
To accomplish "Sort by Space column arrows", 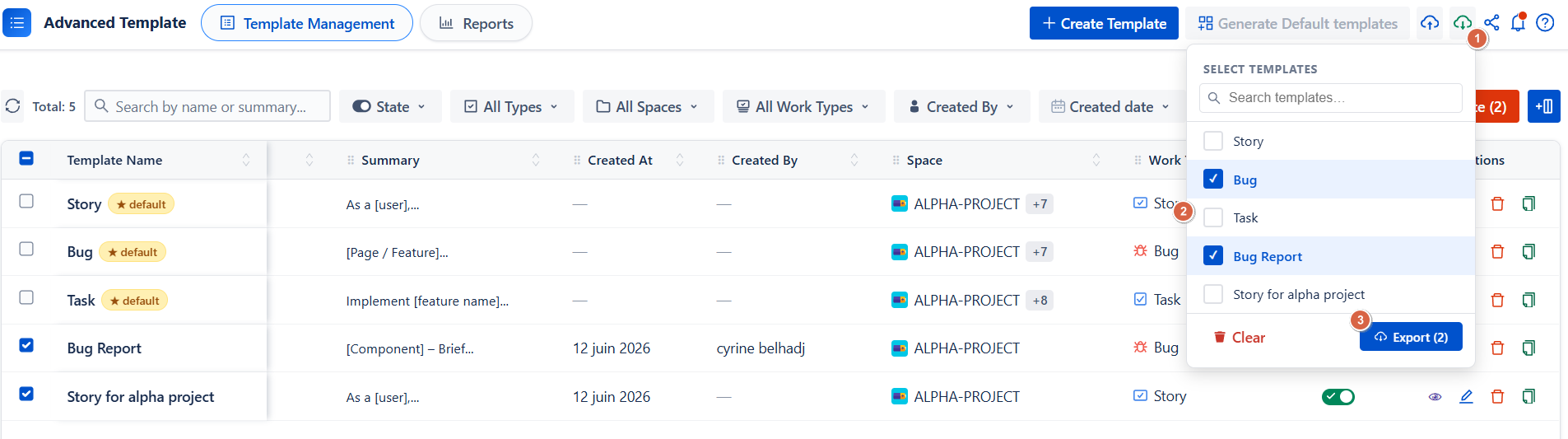I will tap(1096, 160).
